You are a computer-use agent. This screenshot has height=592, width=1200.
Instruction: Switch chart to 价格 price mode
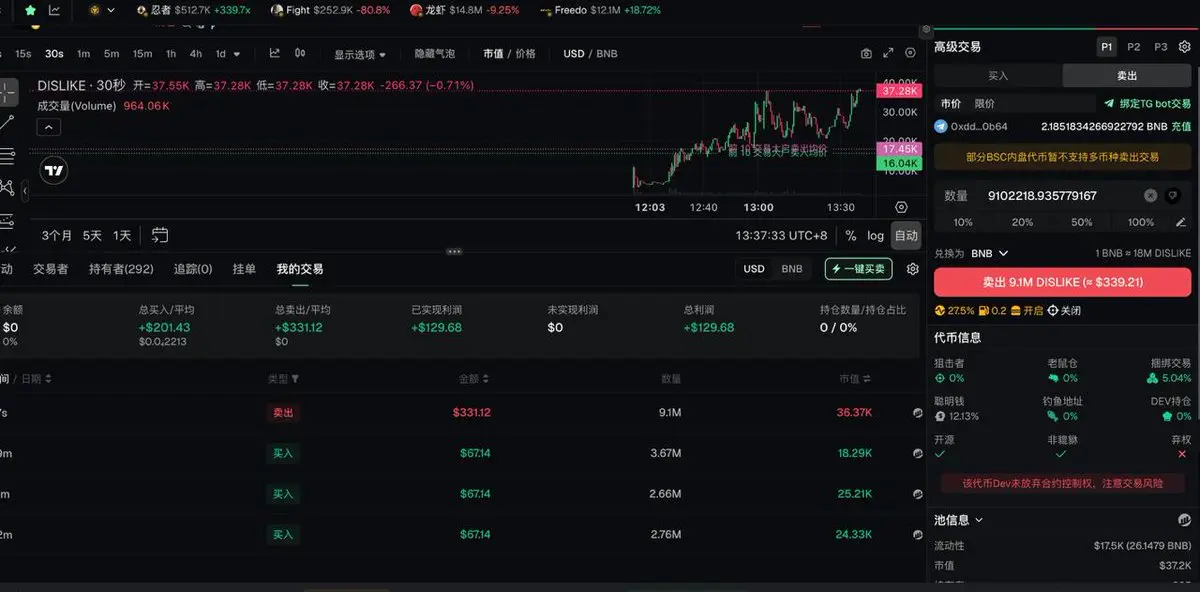coord(526,54)
